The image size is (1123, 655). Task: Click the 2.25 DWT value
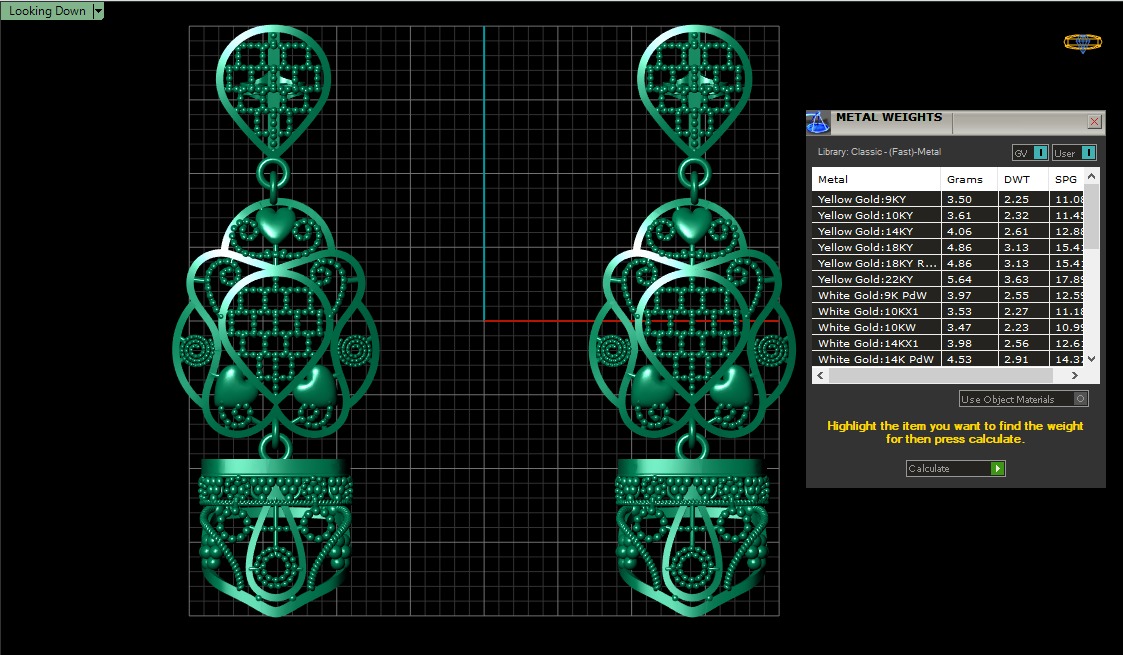point(1016,199)
